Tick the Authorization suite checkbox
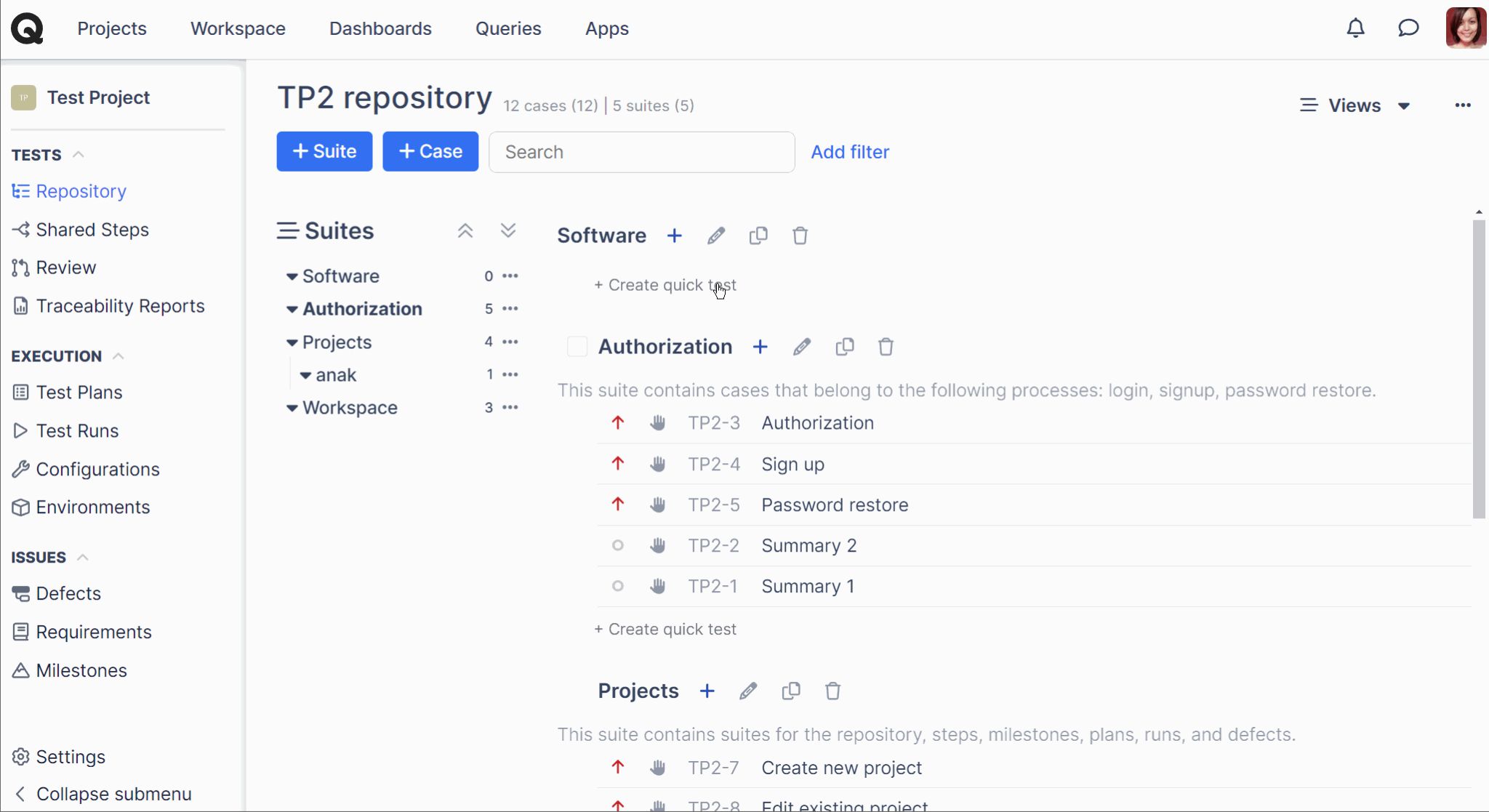 pyautogui.click(x=577, y=347)
